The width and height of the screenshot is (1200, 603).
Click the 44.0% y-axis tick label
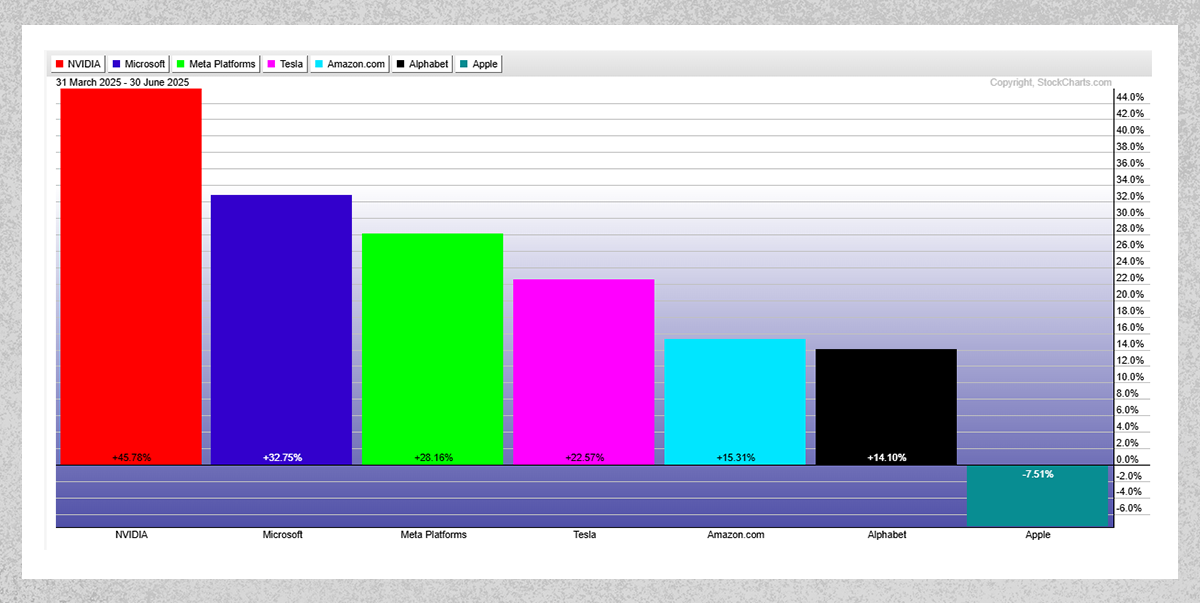point(1130,97)
